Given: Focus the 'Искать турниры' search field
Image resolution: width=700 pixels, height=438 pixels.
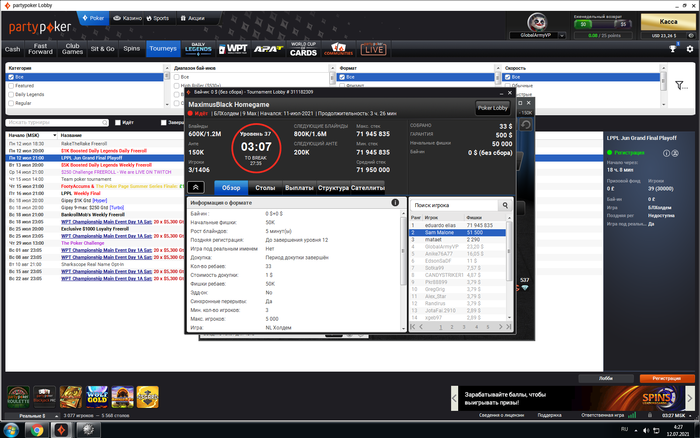Looking at the screenshot, I should (x=57, y=122).
